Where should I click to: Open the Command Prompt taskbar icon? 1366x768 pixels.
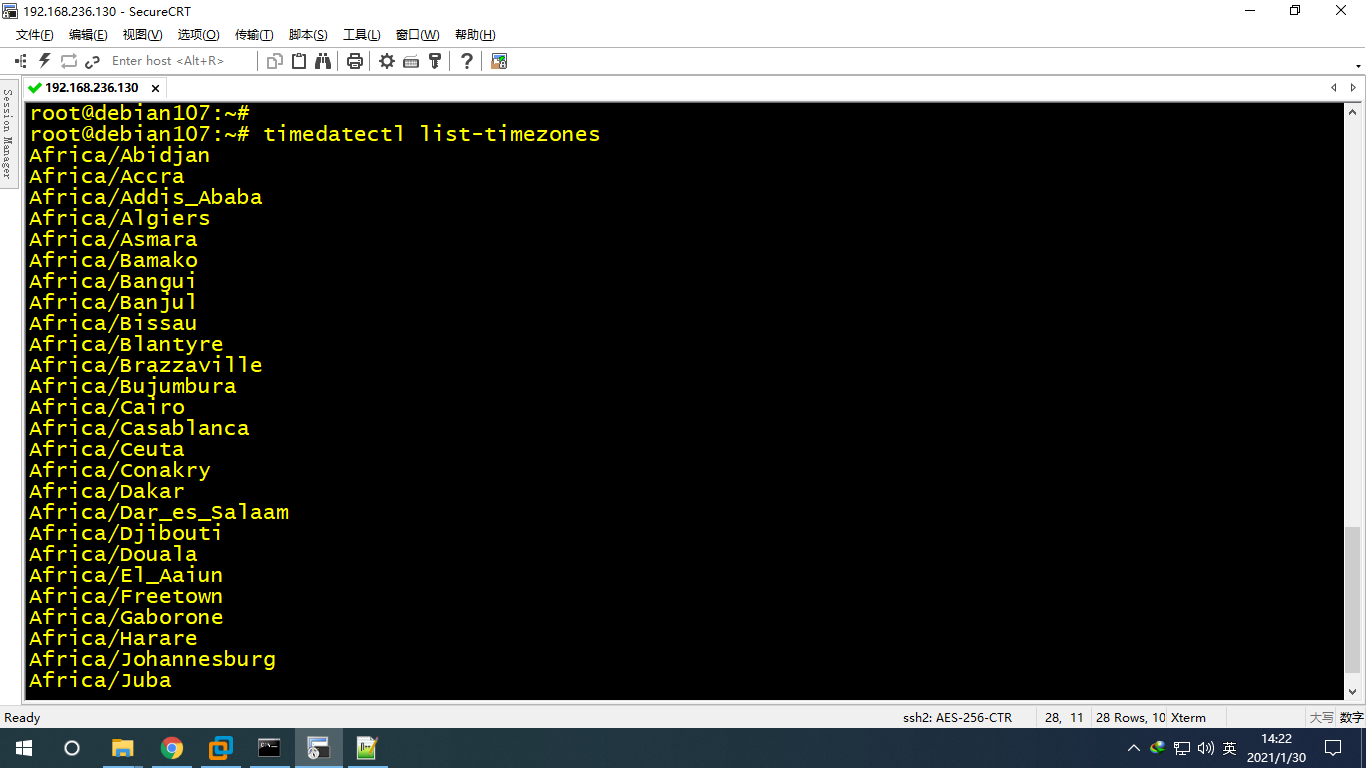tap(269, 748)
